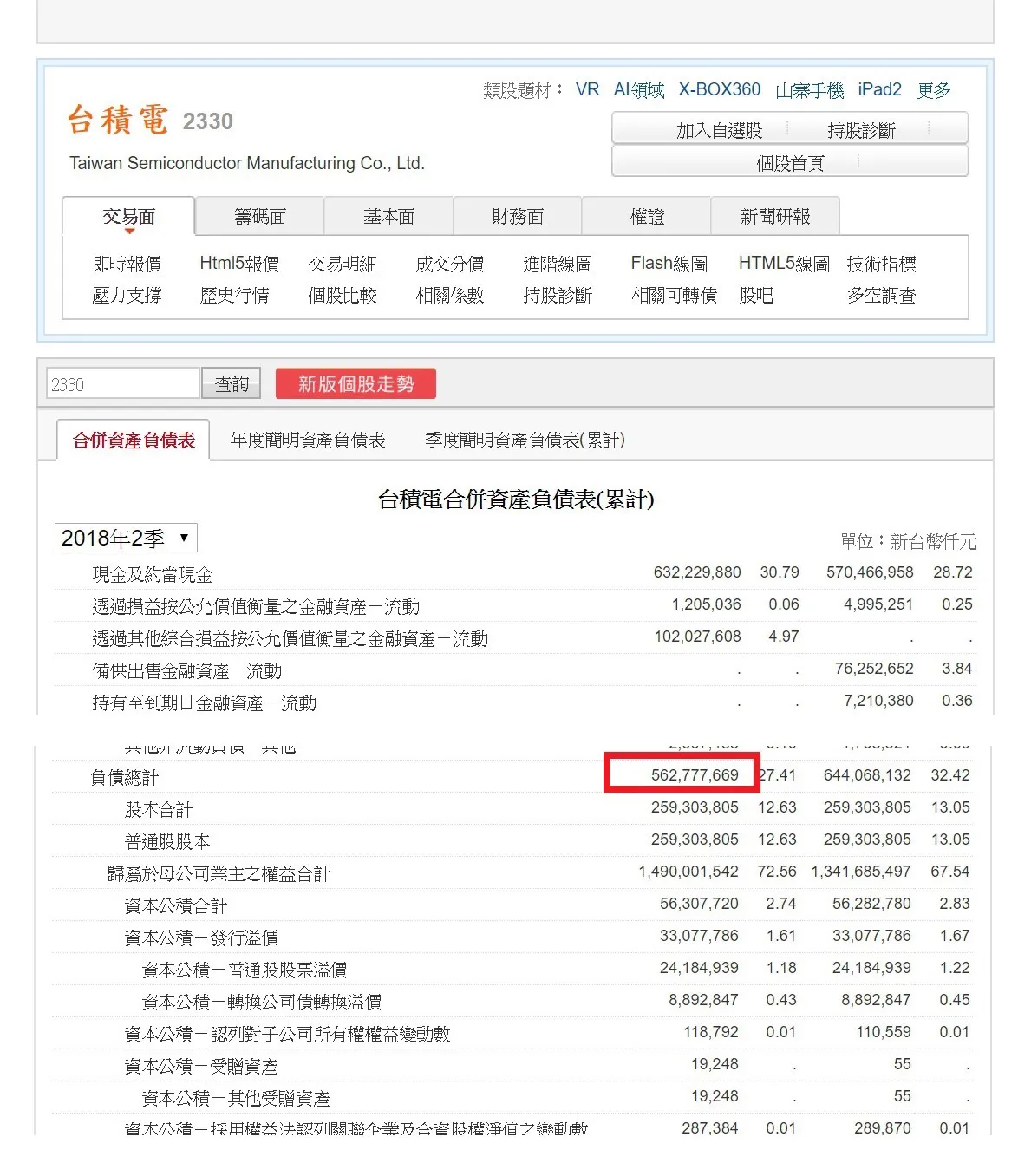Select the 資本公積－轉換公司債轉換溢價 row label
This screenshot has width=1018, height=1176.
[x=262, y=1002]
